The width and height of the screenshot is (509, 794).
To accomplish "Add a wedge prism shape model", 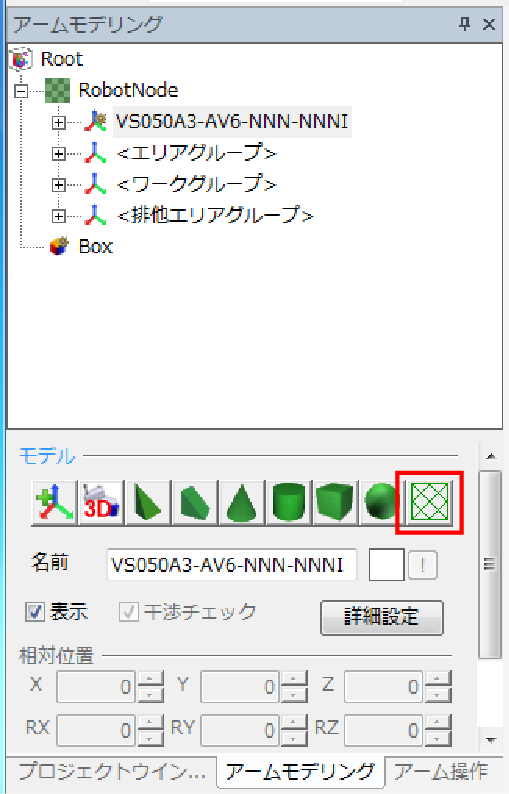I will click(194, 503).
